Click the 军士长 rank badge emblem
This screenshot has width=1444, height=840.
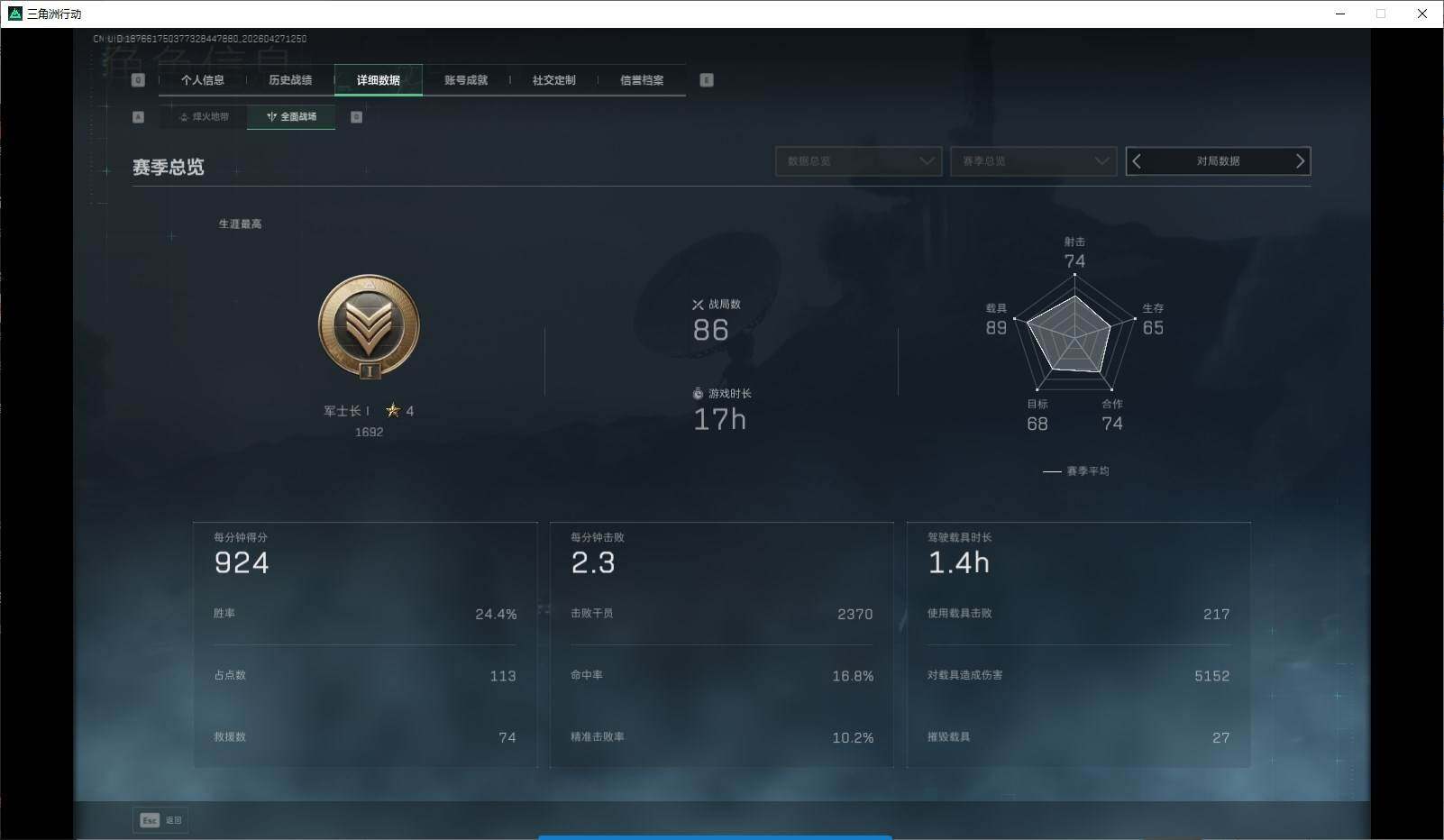(369, 327)
